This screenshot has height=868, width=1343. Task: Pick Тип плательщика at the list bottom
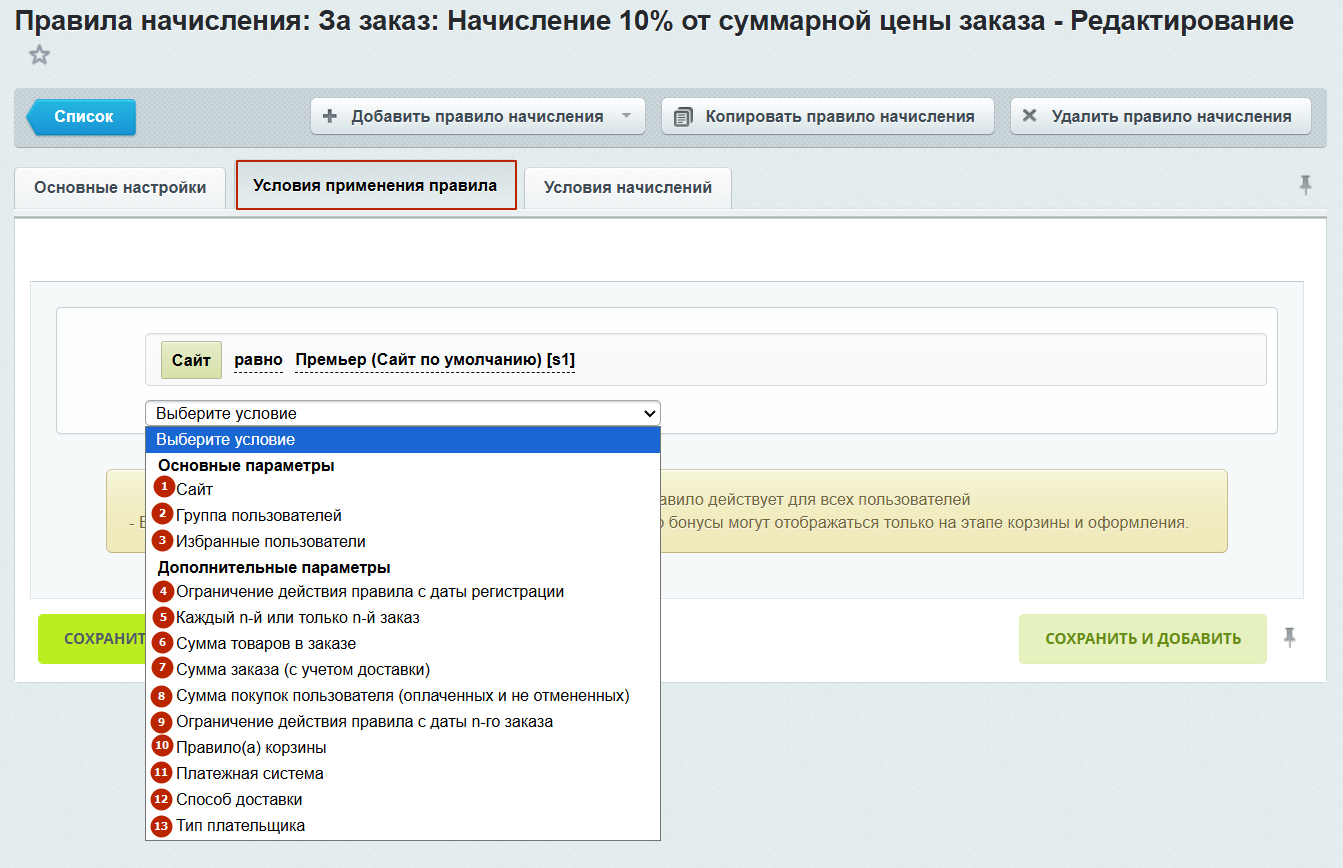[x=240, y=826]
